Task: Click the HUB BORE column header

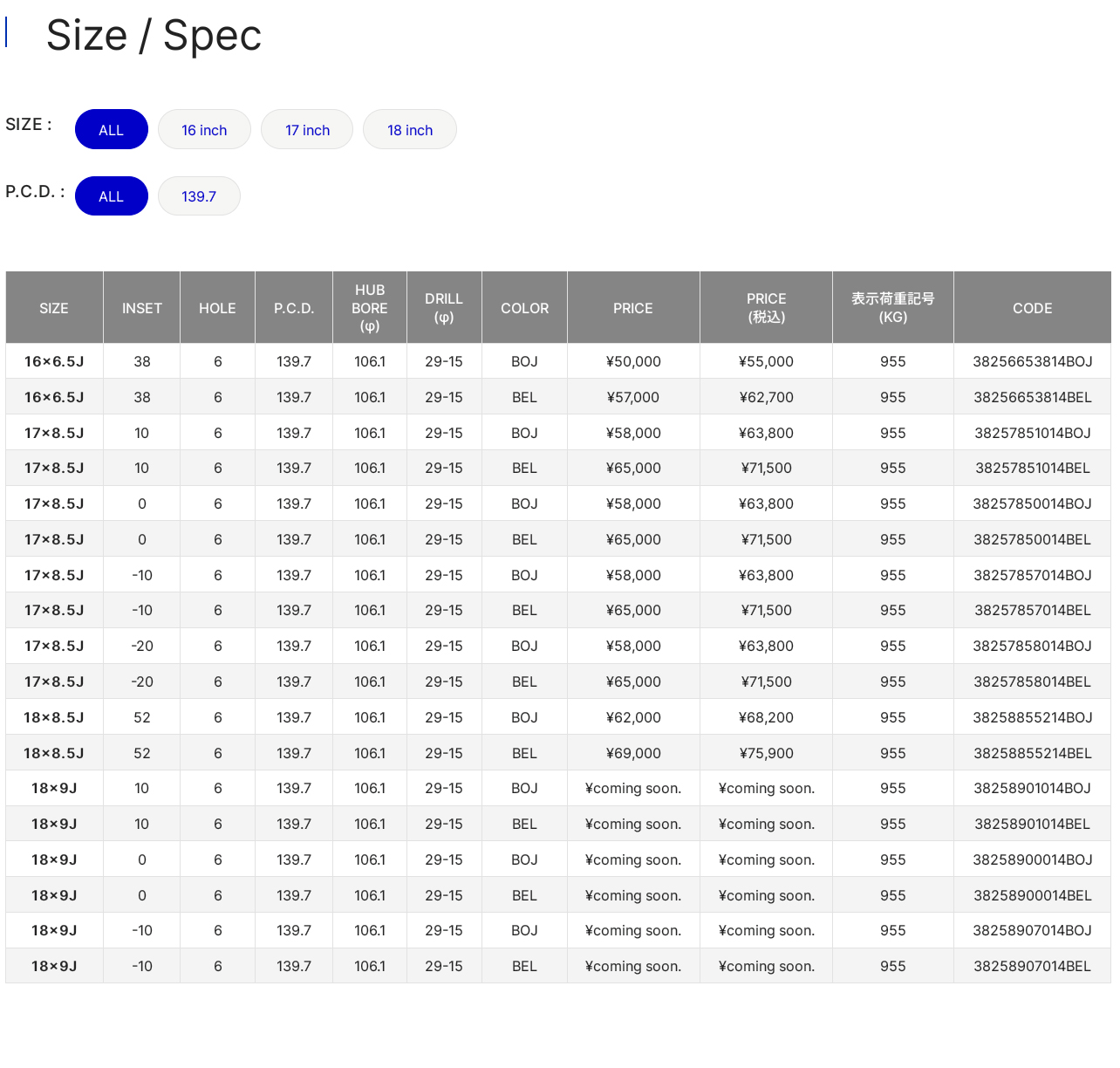Action: click(x=370, y=308)
